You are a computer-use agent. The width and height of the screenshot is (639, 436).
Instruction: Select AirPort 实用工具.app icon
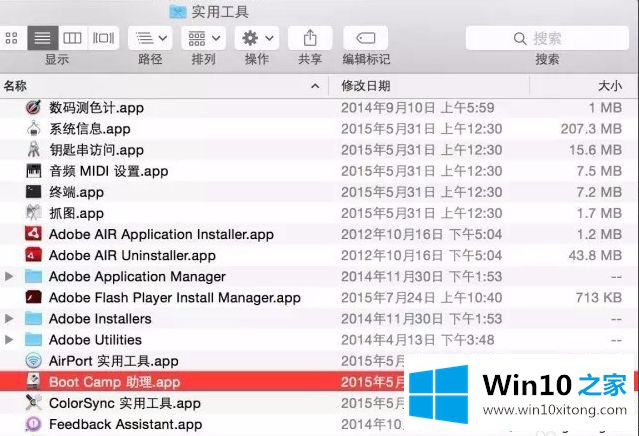tap(33, 361)
